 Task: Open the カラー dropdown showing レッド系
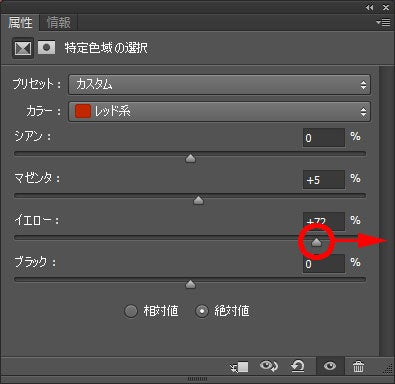pyautogui.click(x=219, y=111)
